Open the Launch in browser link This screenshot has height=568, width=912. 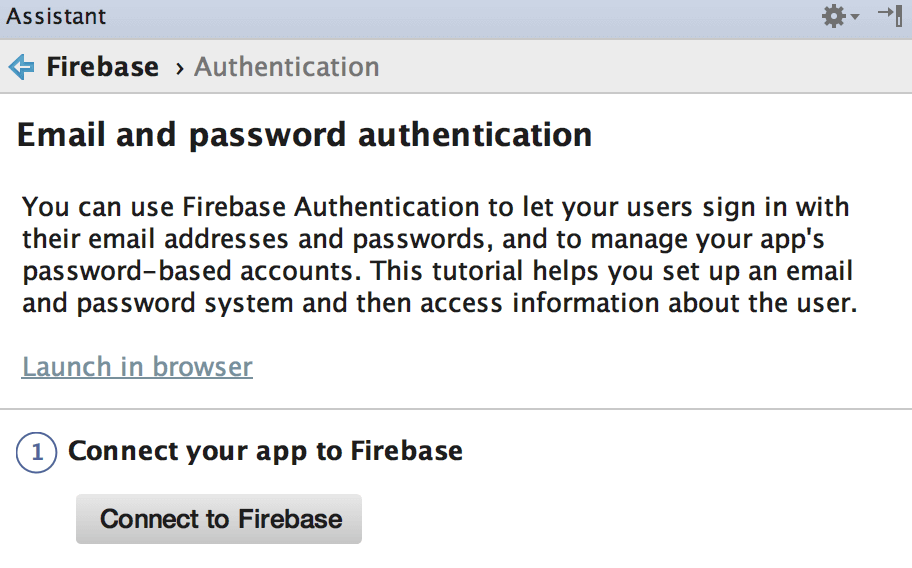click(137, 367)
